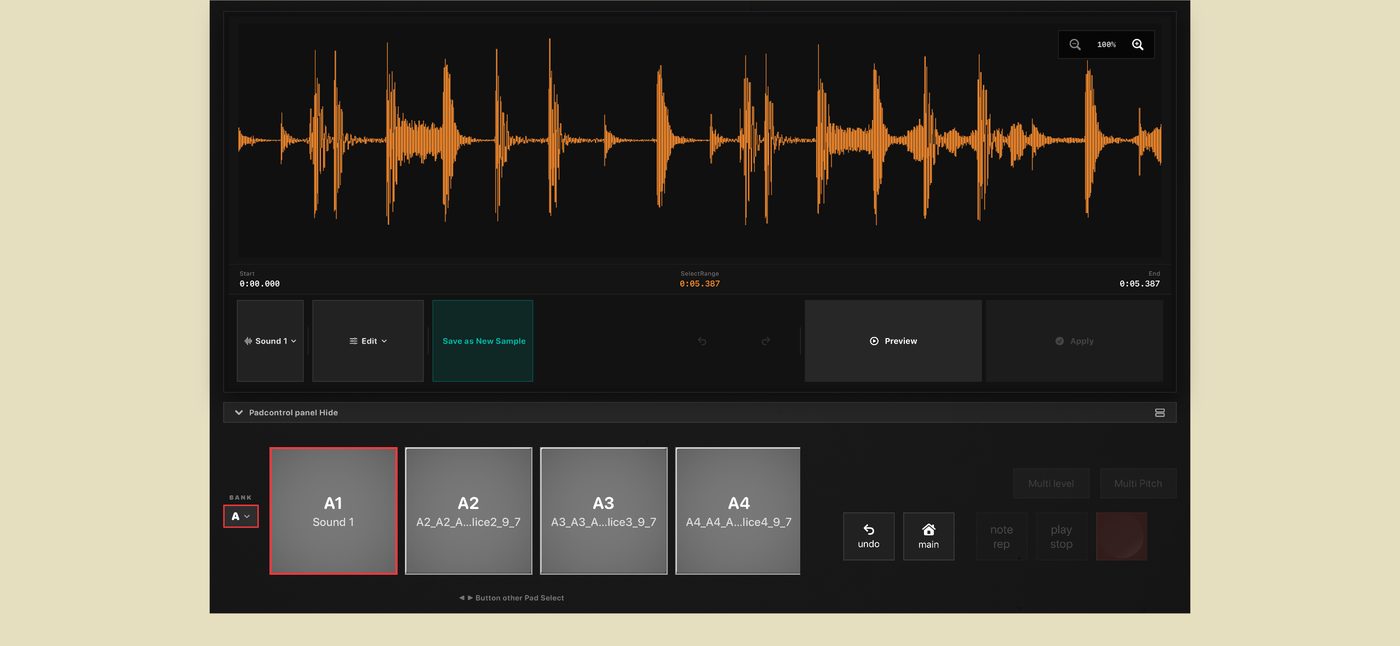This screenshot has width=1400, height=646.
Task: Open the Bank A dropdown
Action: 241,516
